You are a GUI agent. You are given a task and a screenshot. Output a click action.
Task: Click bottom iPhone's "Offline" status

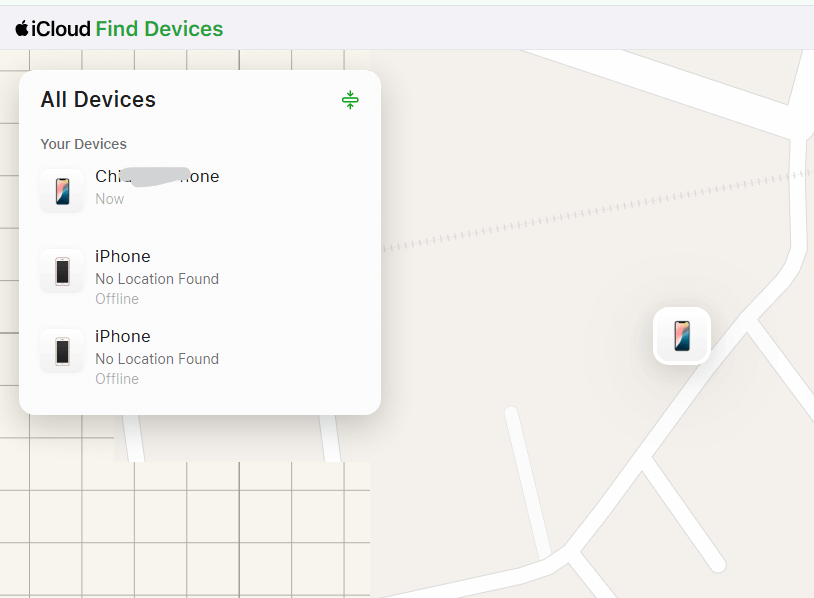click(x=117, y=379)
